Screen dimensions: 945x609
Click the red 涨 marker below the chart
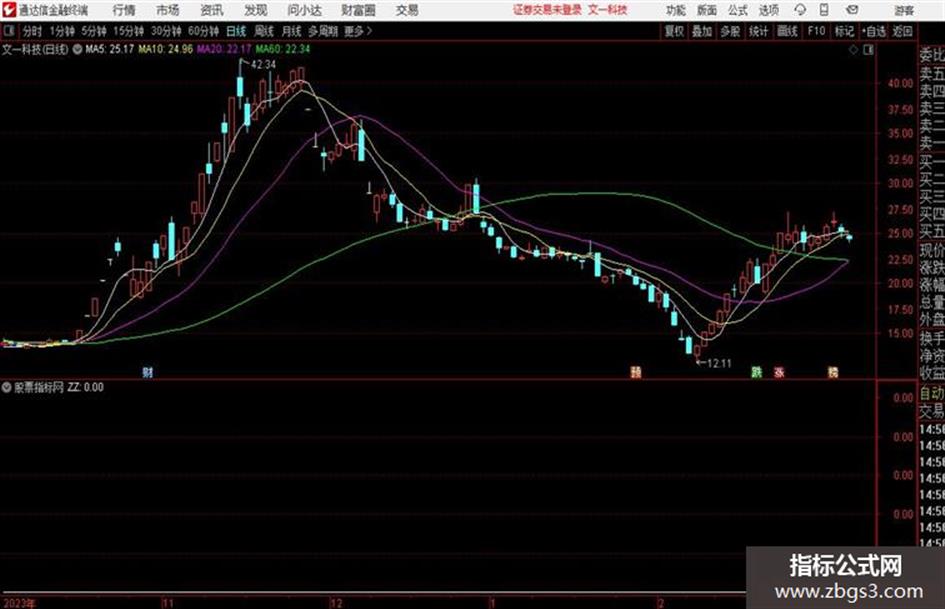[779, 371]
